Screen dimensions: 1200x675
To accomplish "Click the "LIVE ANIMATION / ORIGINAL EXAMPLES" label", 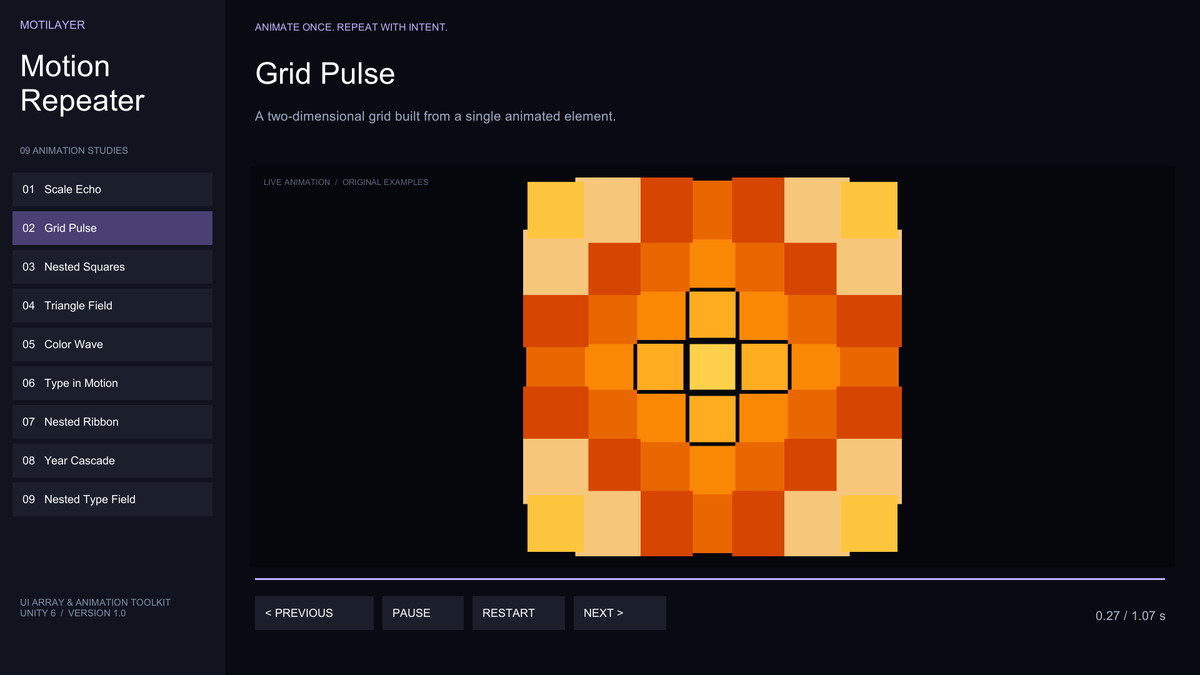I will click(346, 182).
